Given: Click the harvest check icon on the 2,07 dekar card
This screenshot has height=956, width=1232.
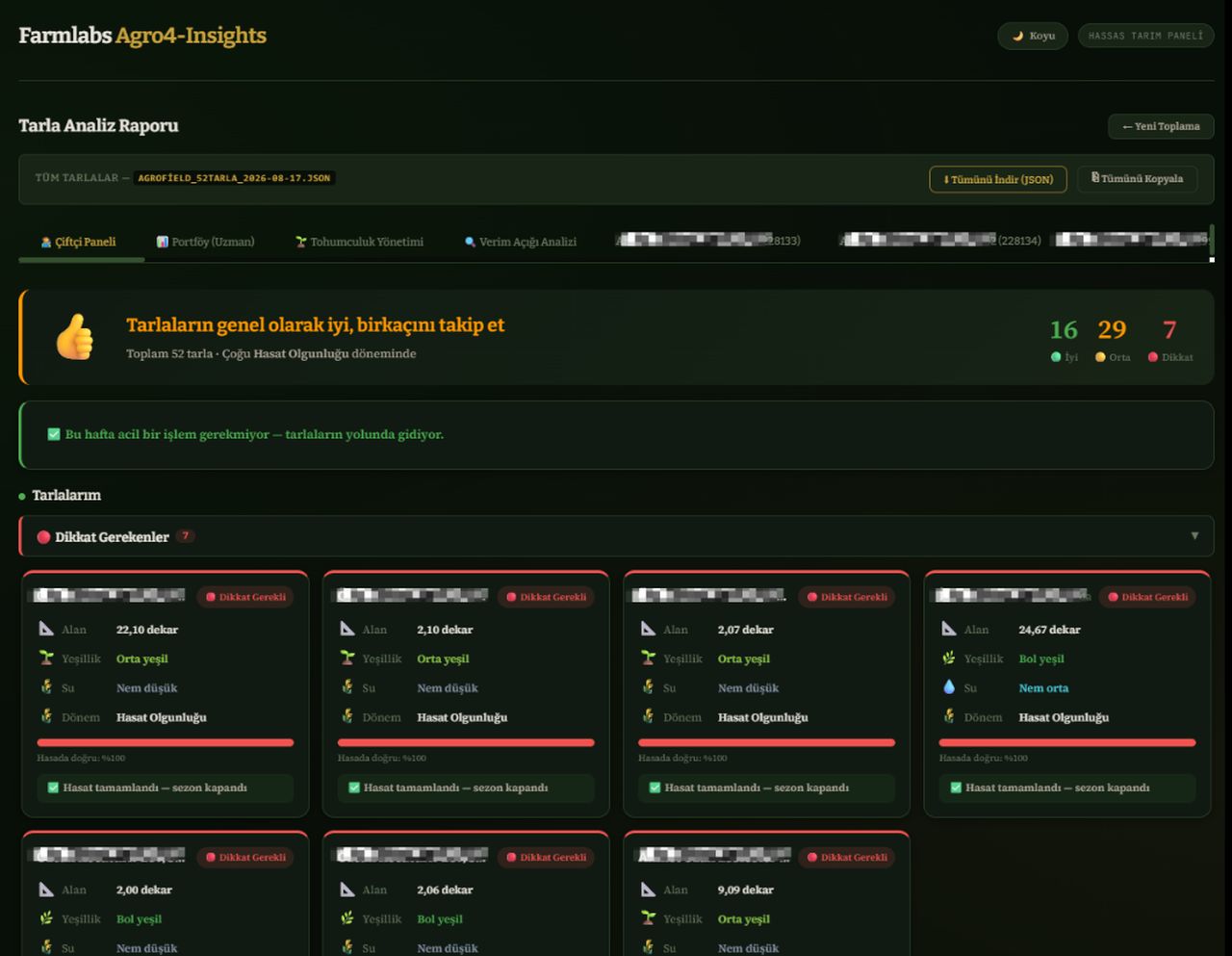Looking at the screenshot, I should point(655,788).
